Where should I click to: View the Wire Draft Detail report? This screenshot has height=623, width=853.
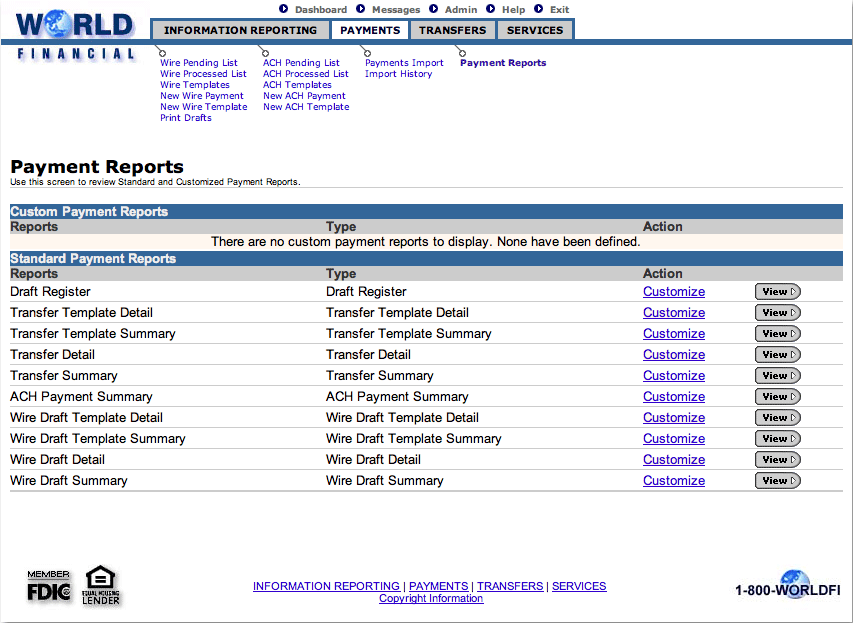[x=777, y=460]
